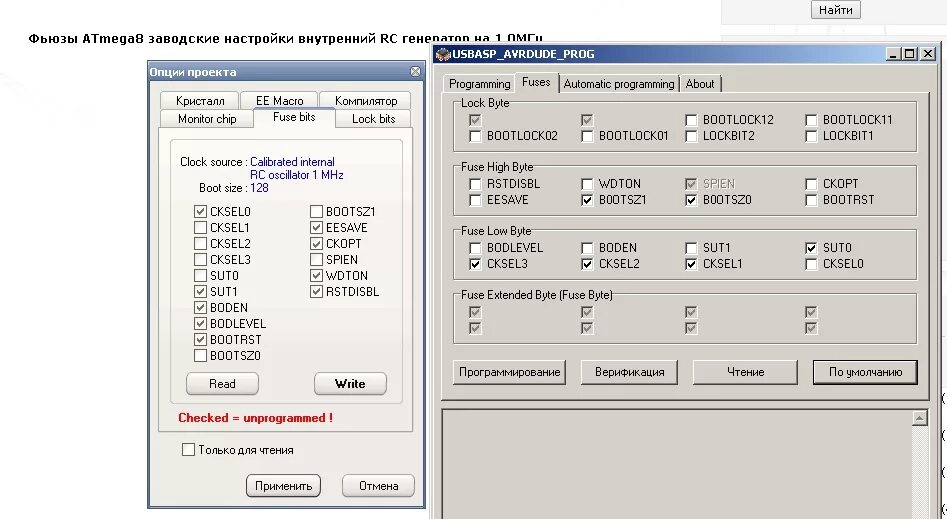Click the Read button
947x519 pixels.
point(222,384)
